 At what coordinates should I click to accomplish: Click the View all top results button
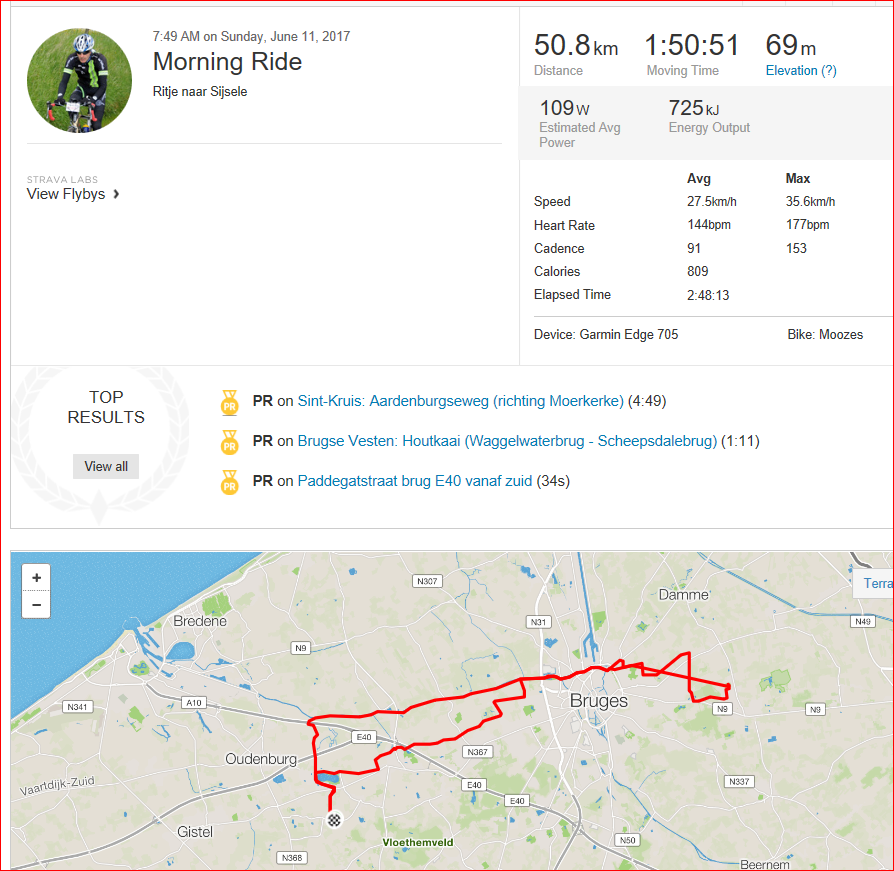106,466
